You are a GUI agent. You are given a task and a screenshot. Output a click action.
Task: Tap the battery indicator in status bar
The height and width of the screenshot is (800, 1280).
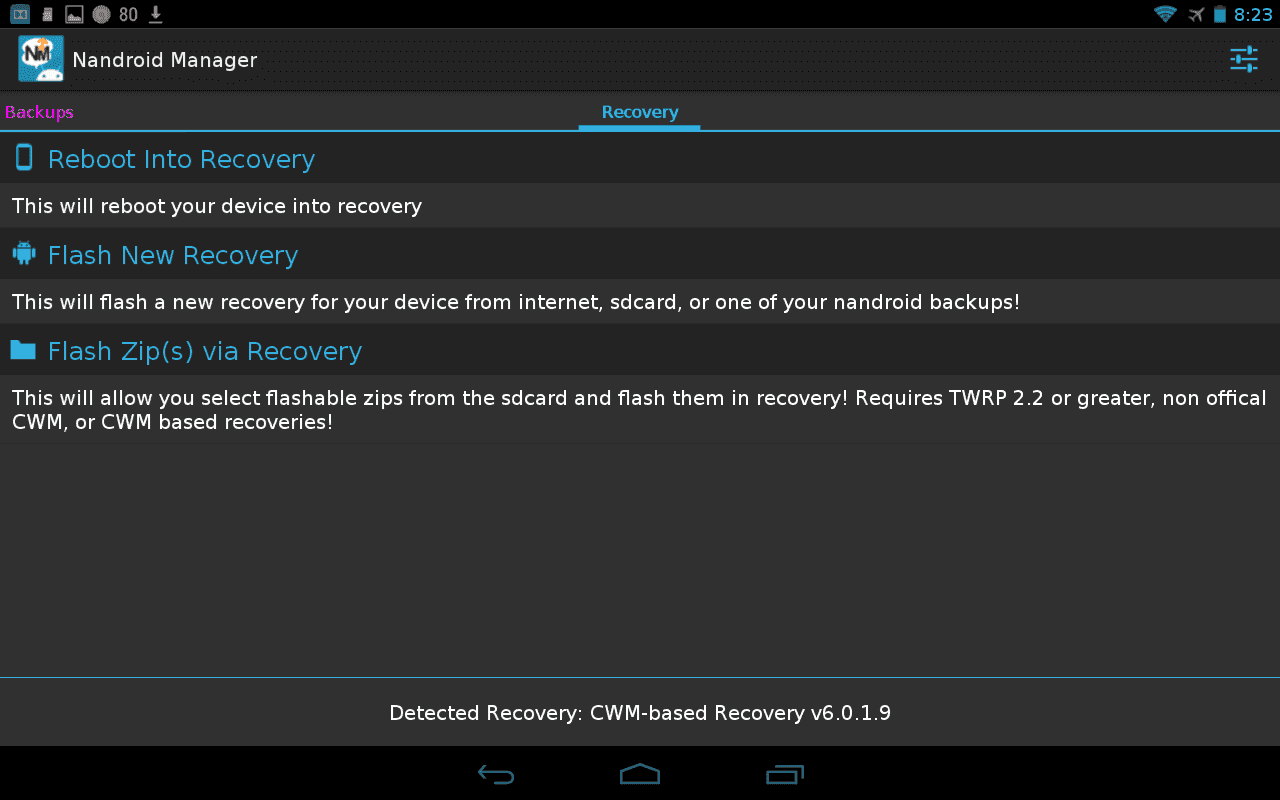click(1220, 14)
